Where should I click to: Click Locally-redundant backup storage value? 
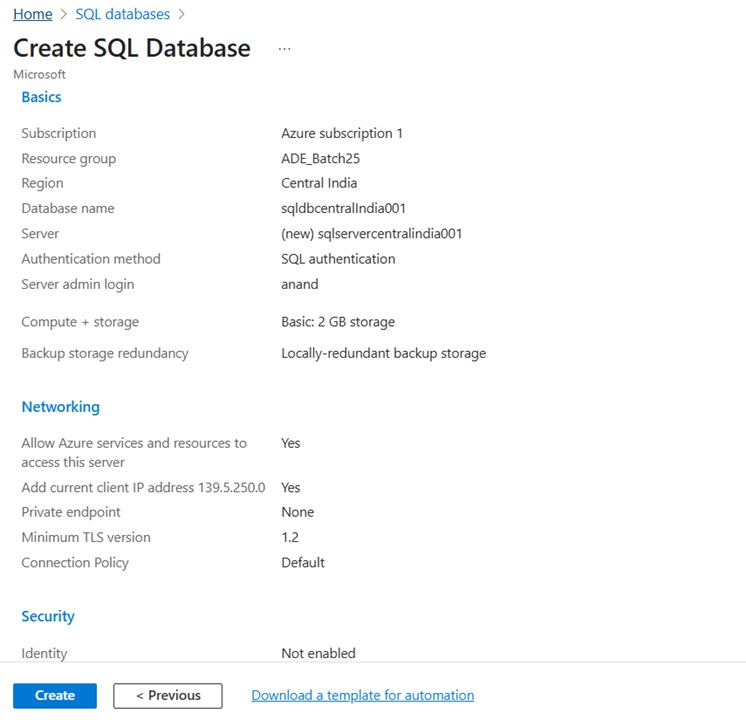[383, 354]
